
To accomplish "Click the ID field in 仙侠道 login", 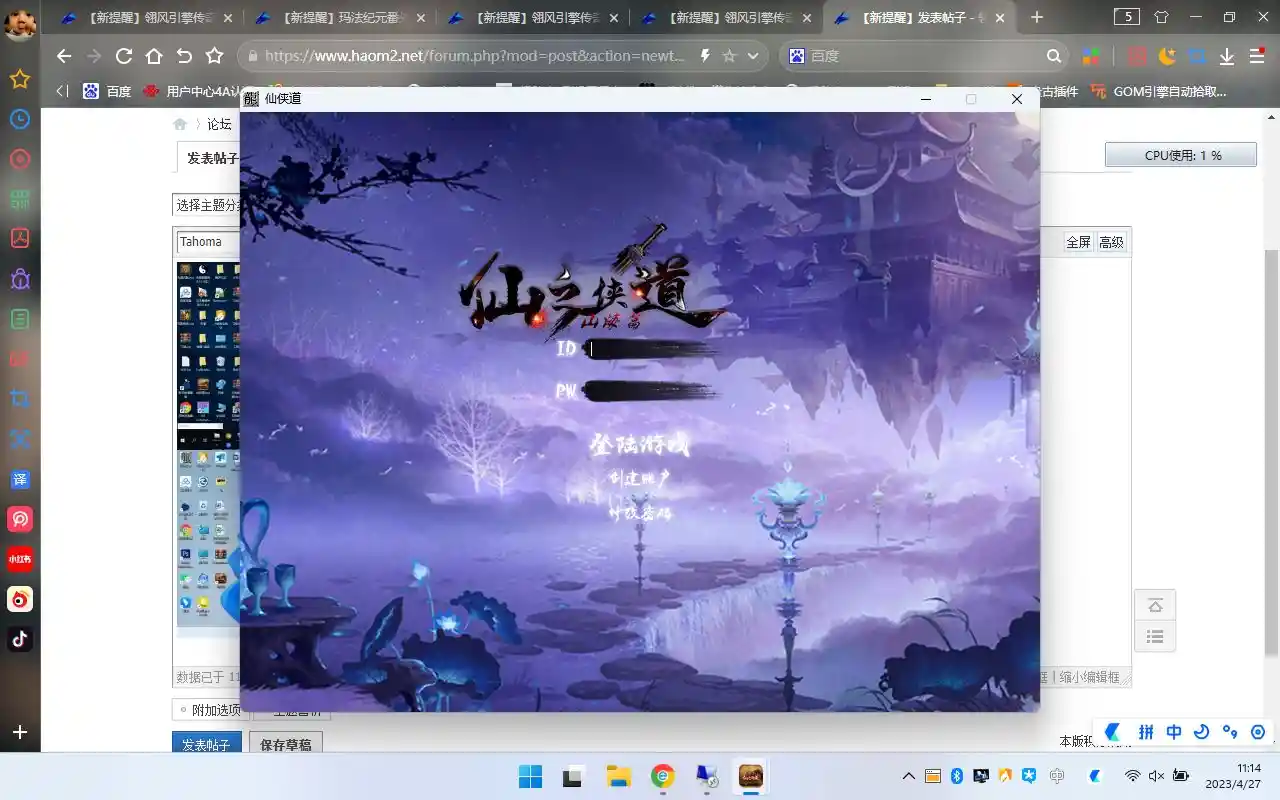I will click(x=653, y=349).
